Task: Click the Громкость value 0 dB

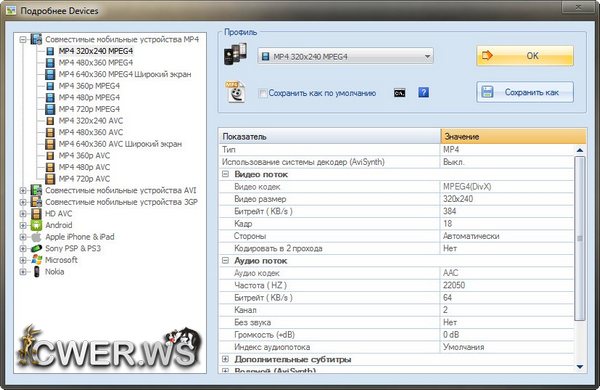Action: [x=451, y=335]
